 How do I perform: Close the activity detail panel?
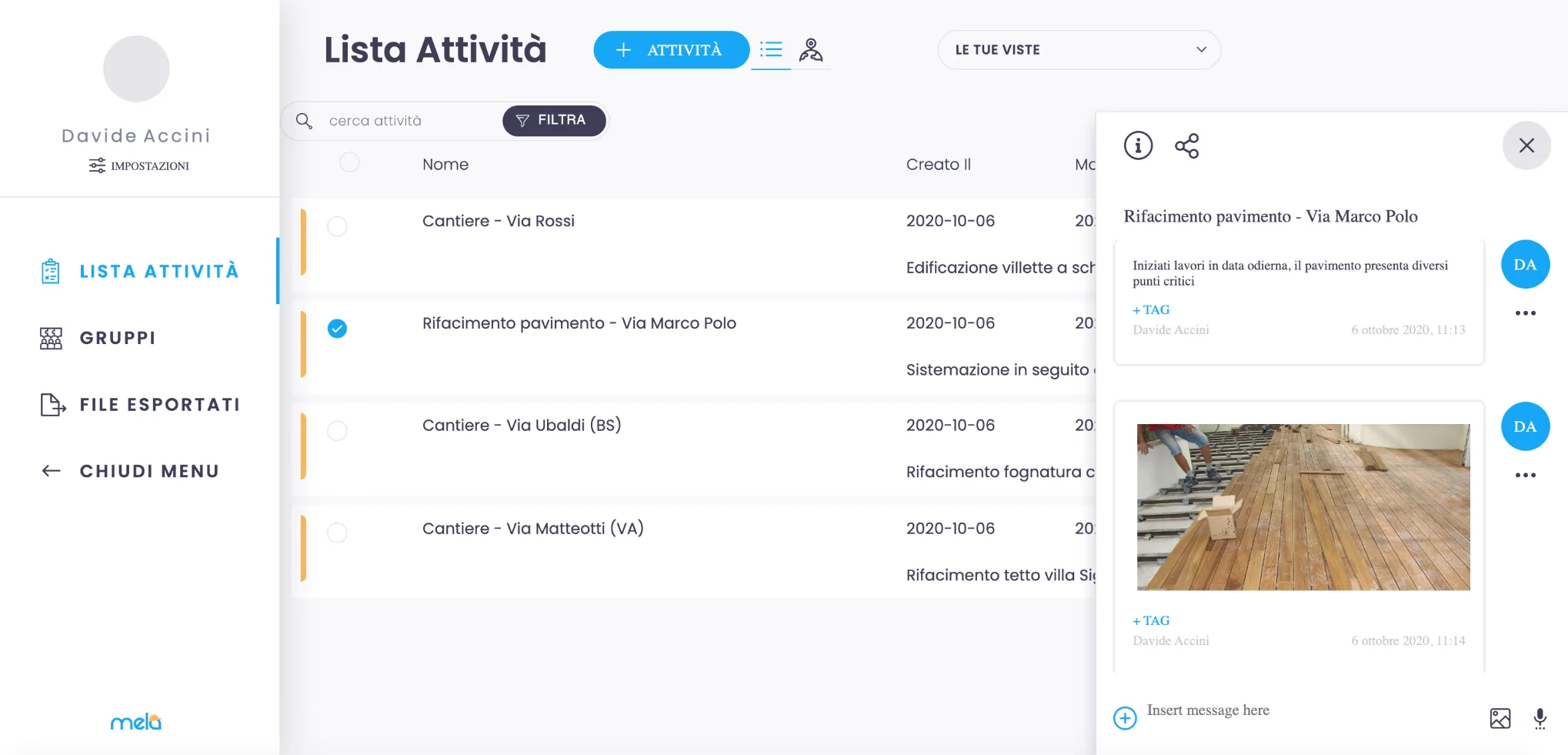click(1526, 145)
